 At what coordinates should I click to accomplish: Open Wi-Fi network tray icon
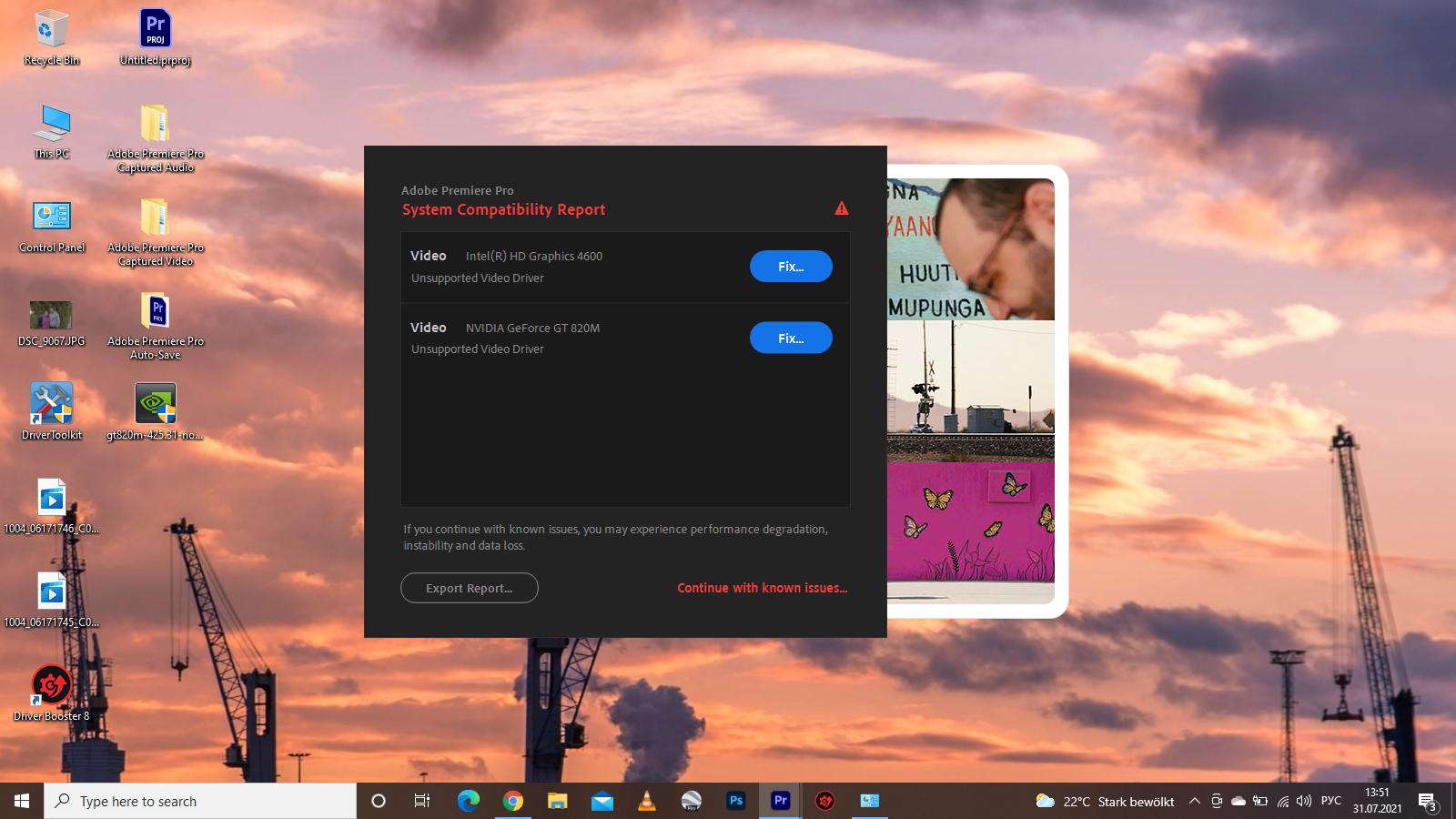1282,801
